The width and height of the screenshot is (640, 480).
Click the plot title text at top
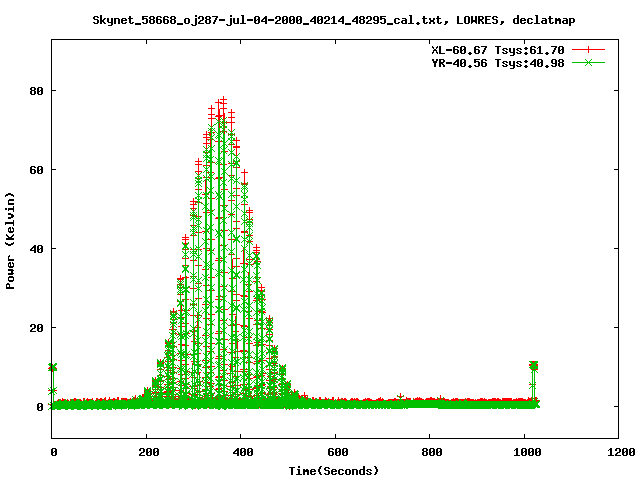click(333, 20)
